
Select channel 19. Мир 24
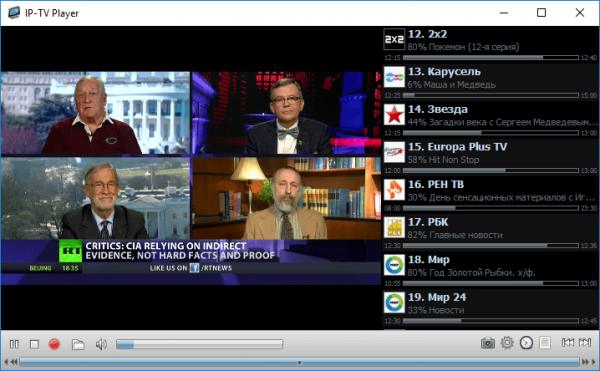tap(490, 307)
